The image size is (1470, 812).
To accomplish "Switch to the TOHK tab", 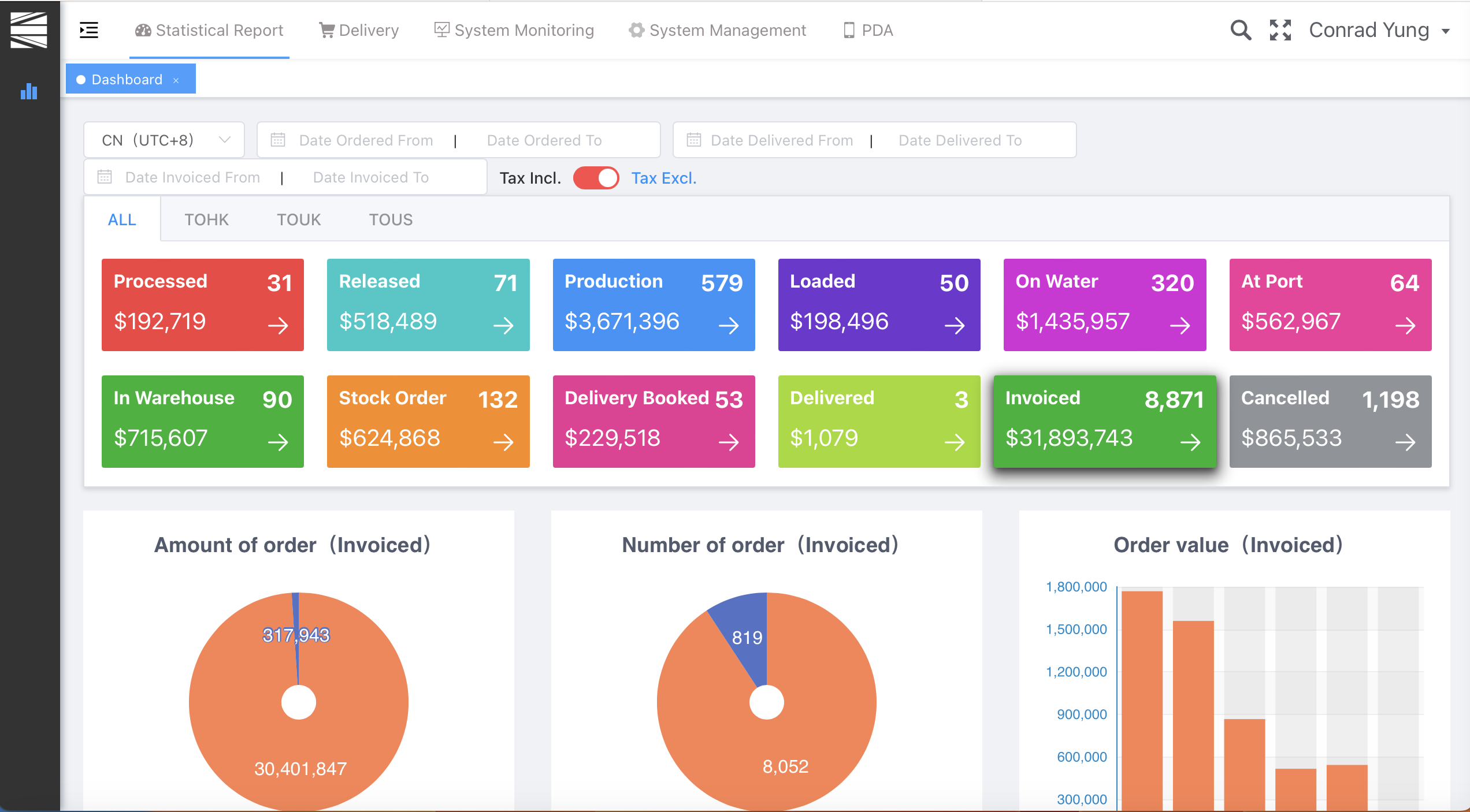I will [206, 219].
